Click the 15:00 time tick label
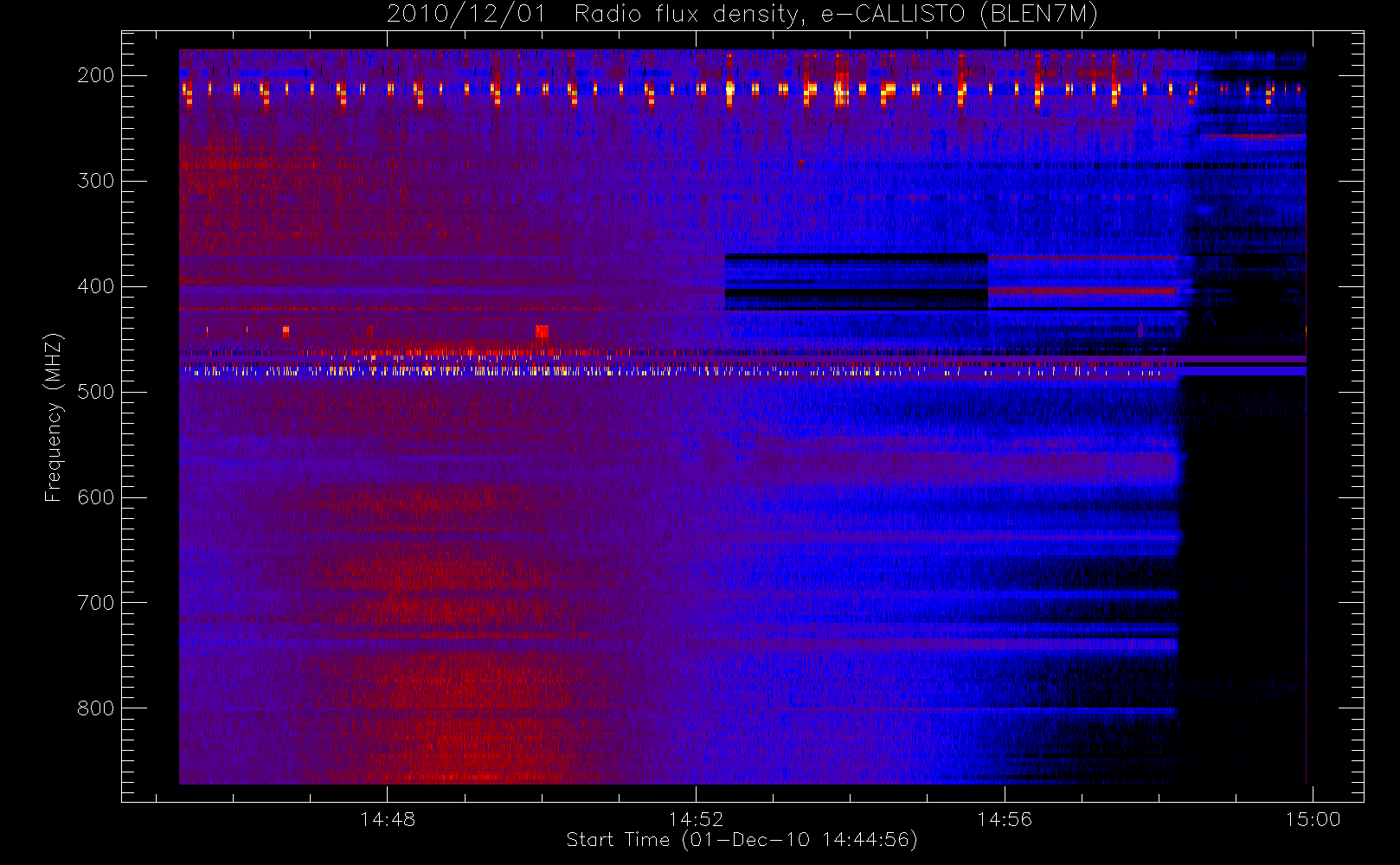Viewport: 1400px width, 865px height. 1313,819
